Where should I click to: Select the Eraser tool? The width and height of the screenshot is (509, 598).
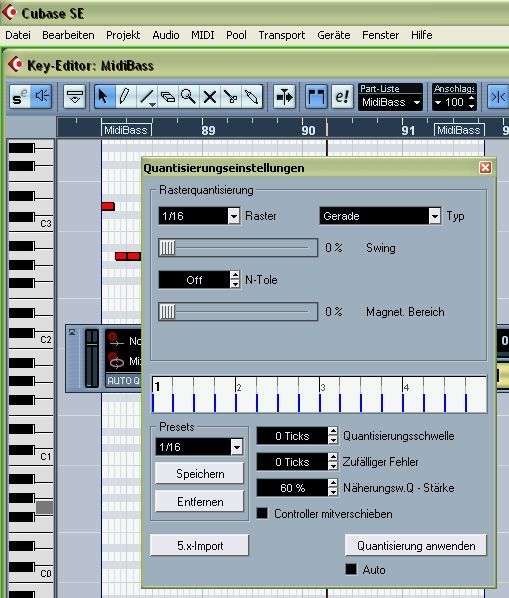click(167, 97)
